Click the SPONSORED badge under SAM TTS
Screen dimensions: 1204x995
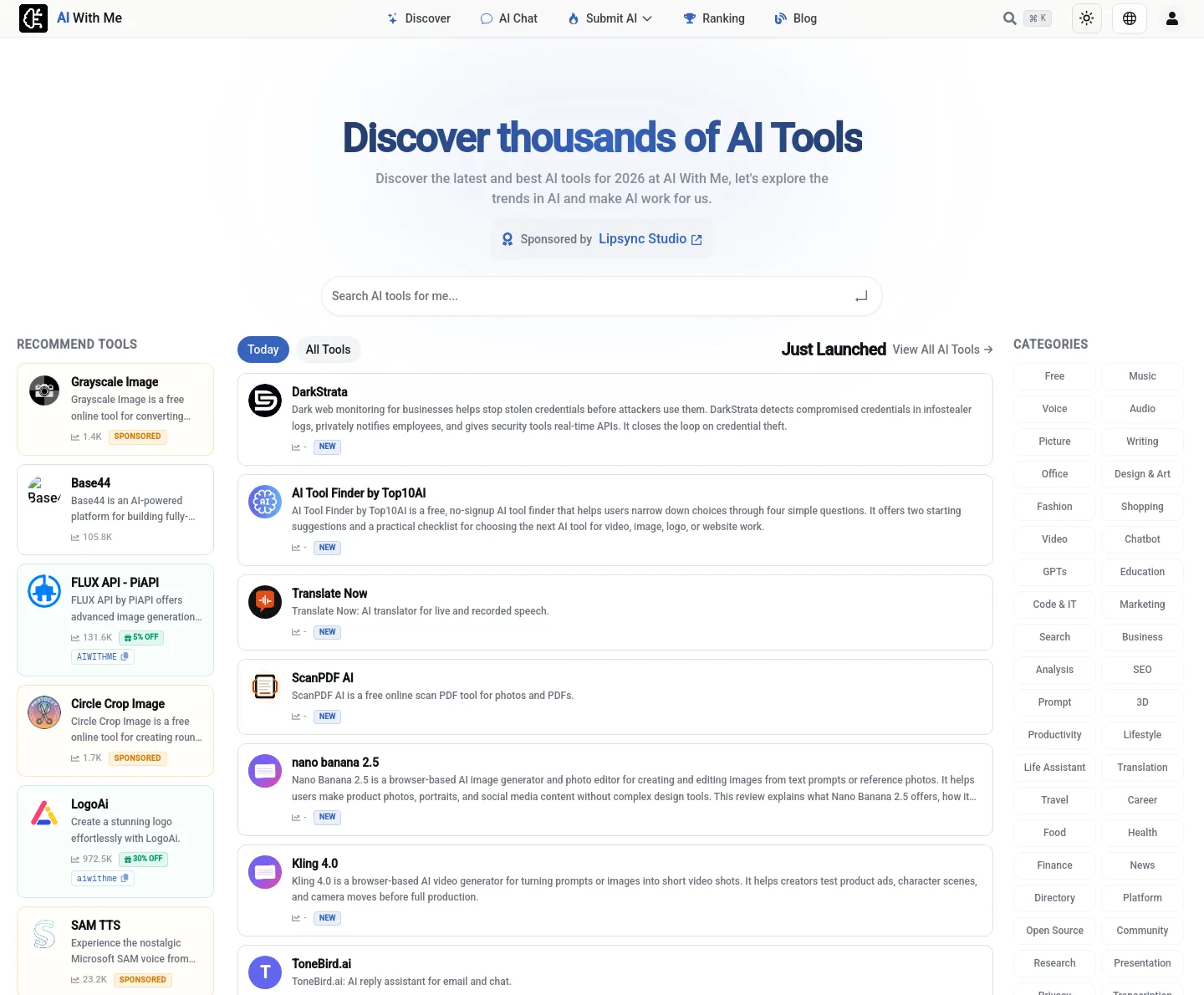click(142, 980)
